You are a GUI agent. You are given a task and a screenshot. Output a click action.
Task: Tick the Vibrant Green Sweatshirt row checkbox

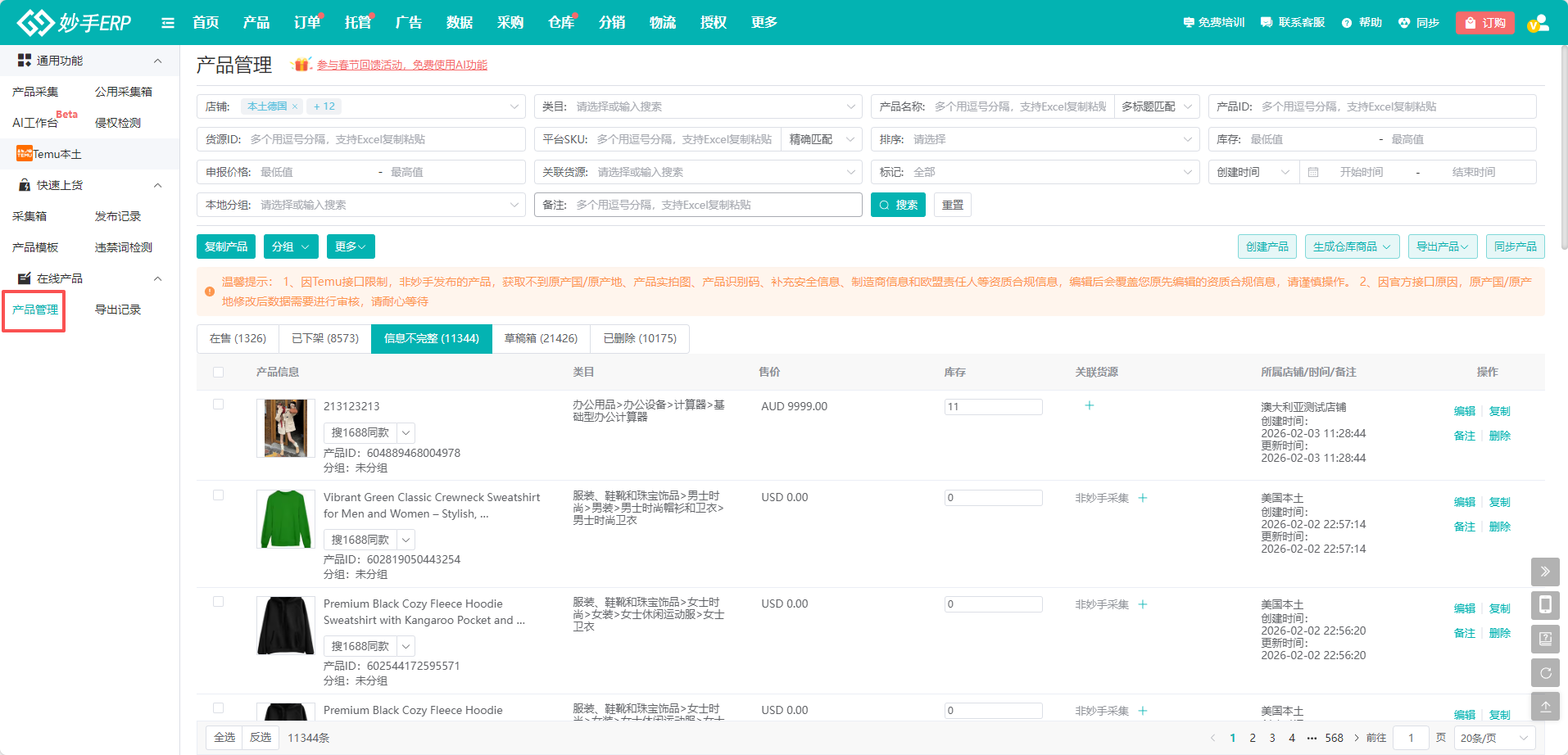click(218, 495)
